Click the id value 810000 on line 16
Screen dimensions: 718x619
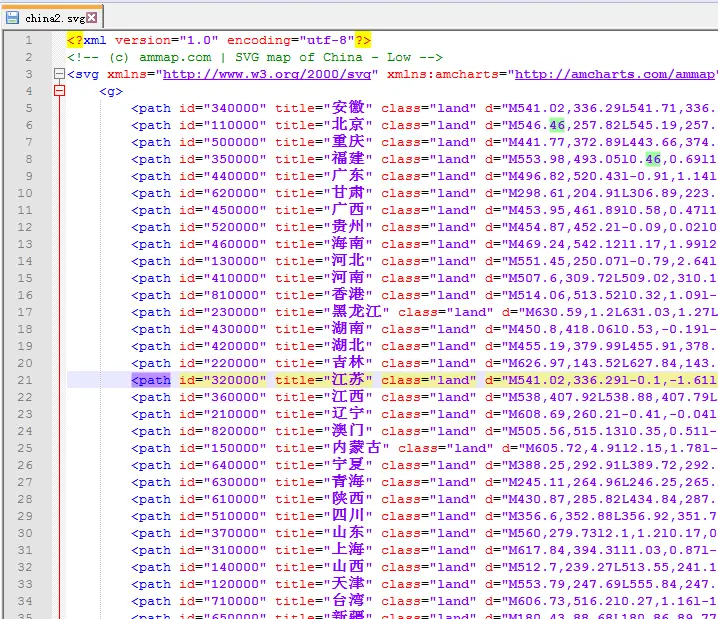coord(235,295)
